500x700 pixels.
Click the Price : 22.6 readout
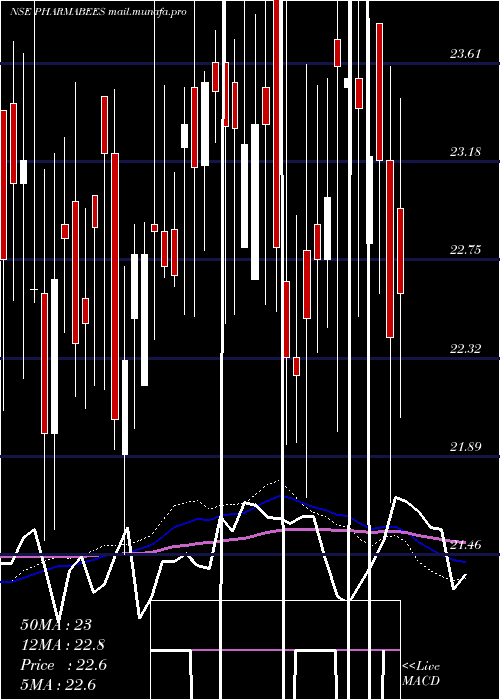click(x=63, y=665)
